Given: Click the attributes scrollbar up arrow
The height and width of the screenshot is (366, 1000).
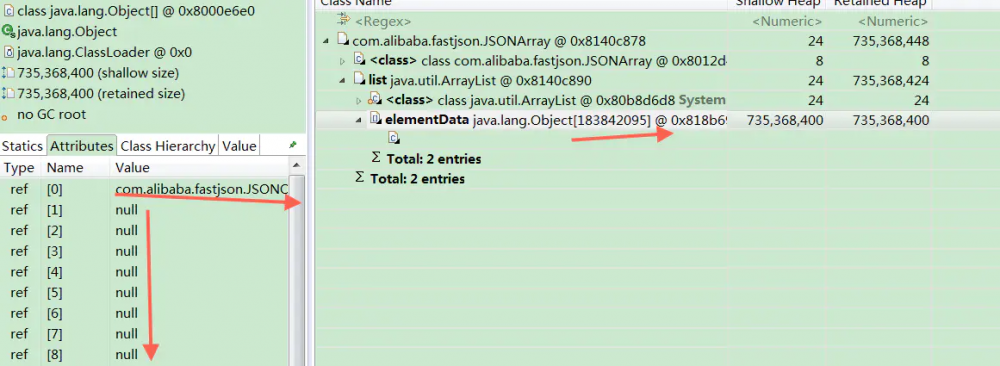Looking at the screenshot, I should [x=297, y=166].
